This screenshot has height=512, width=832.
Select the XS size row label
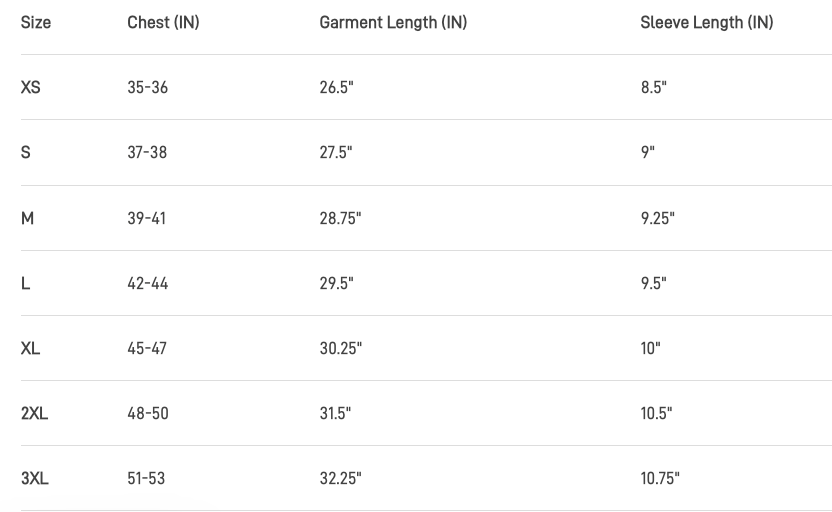click(x=30, y=87)
